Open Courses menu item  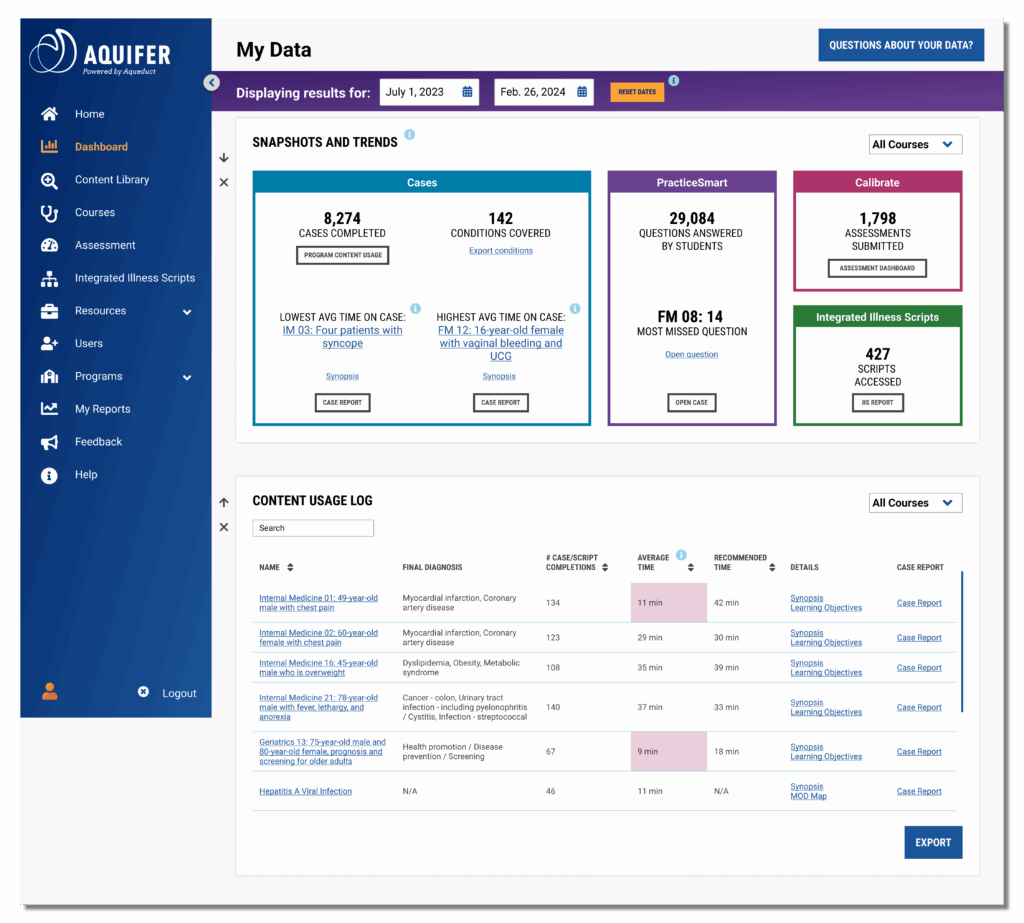pyautogui.click(x=95, y=212)
